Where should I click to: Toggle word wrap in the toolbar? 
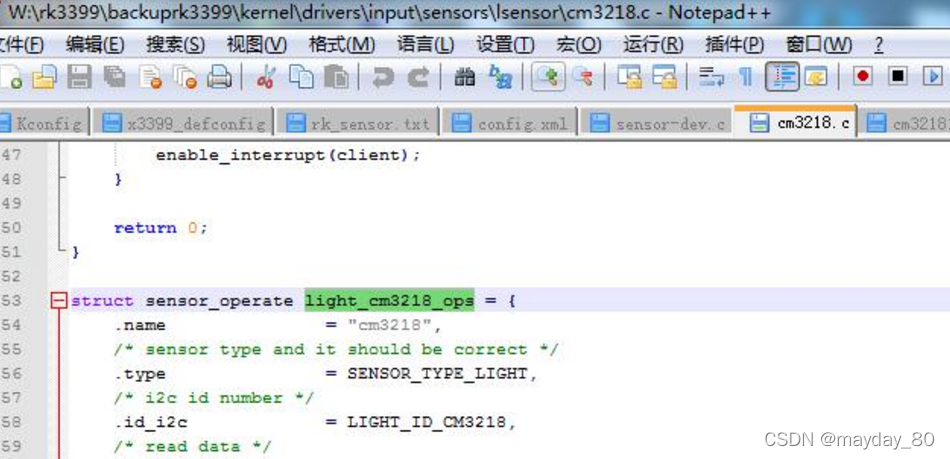pyautogui.click(x=711, y=78)
